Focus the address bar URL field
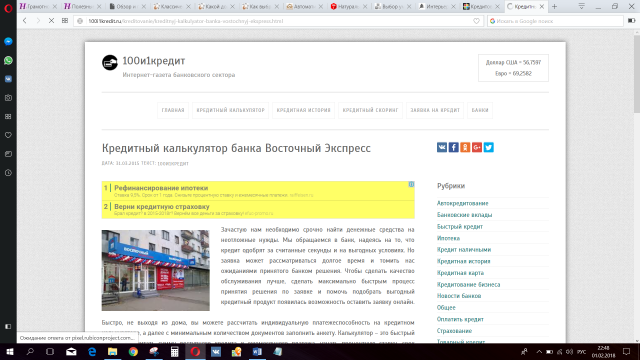Viewport: 640px width, 360px height. tap(278, 21)
